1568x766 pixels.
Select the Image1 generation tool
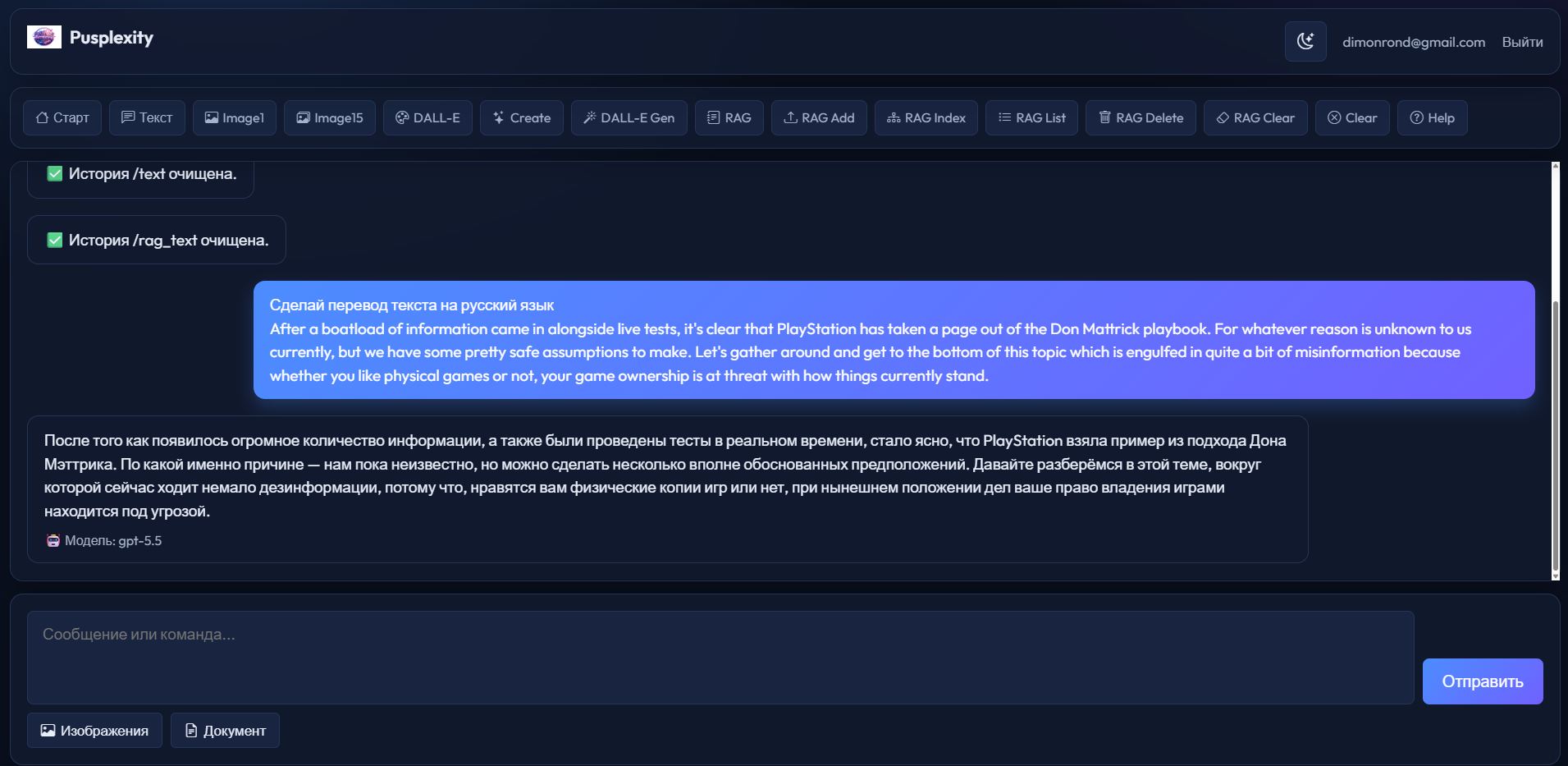point(234,117)
